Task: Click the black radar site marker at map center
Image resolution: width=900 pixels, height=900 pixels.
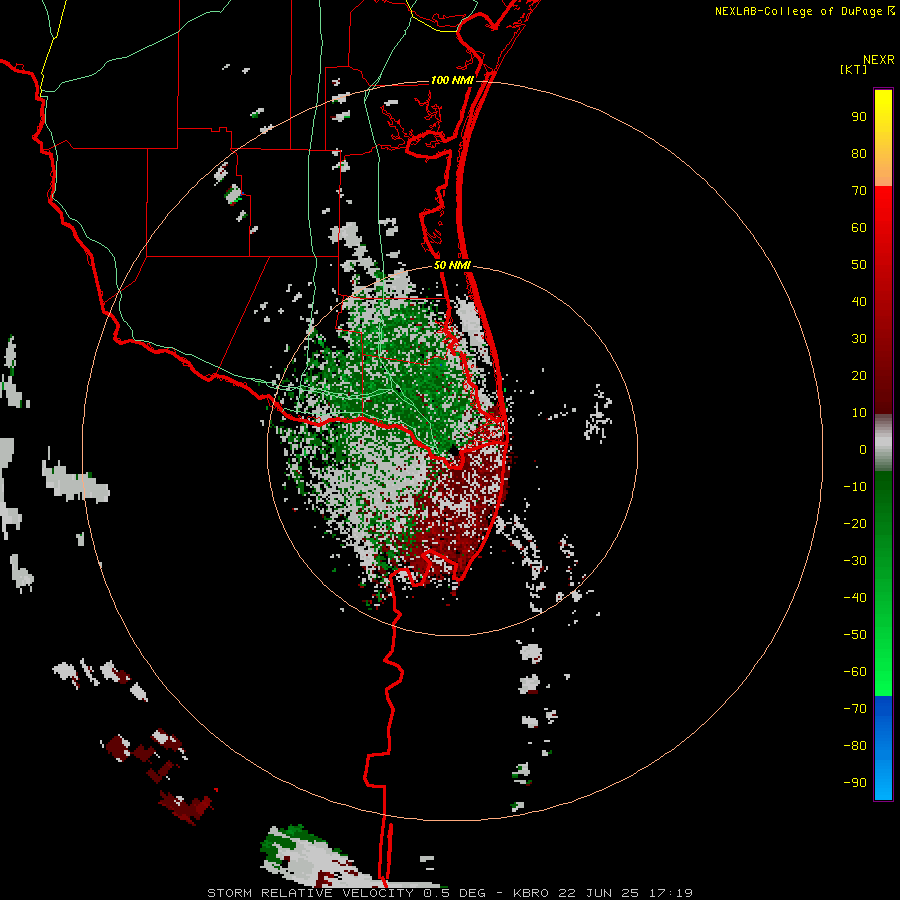Action: point(453,451)
